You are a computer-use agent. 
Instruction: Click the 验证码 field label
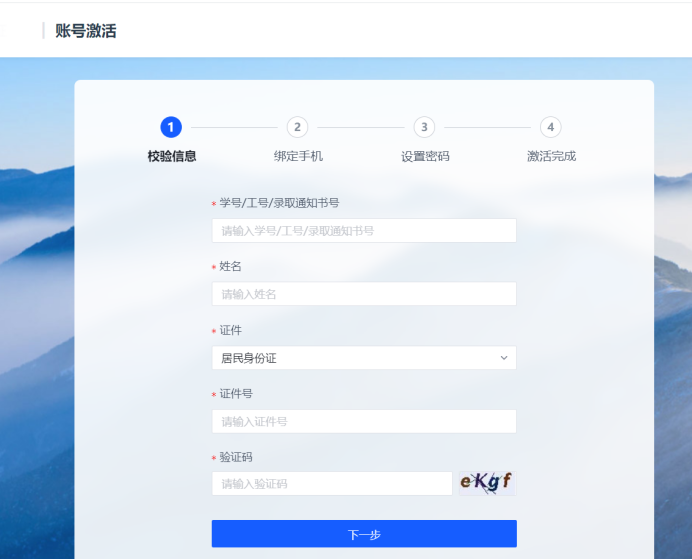pos(236,457)
